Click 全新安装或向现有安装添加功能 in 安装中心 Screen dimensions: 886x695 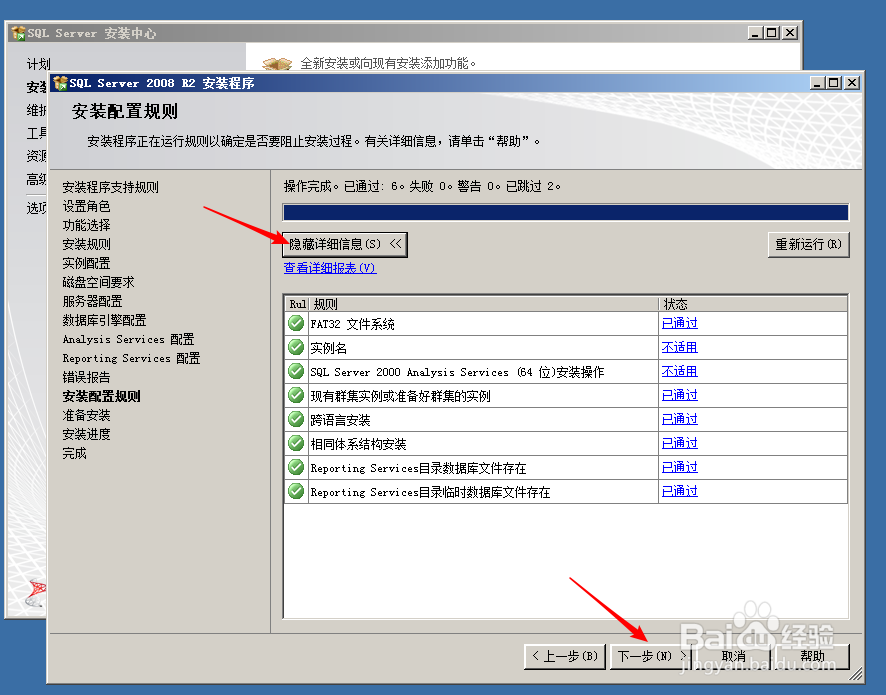tap(388, 63)
